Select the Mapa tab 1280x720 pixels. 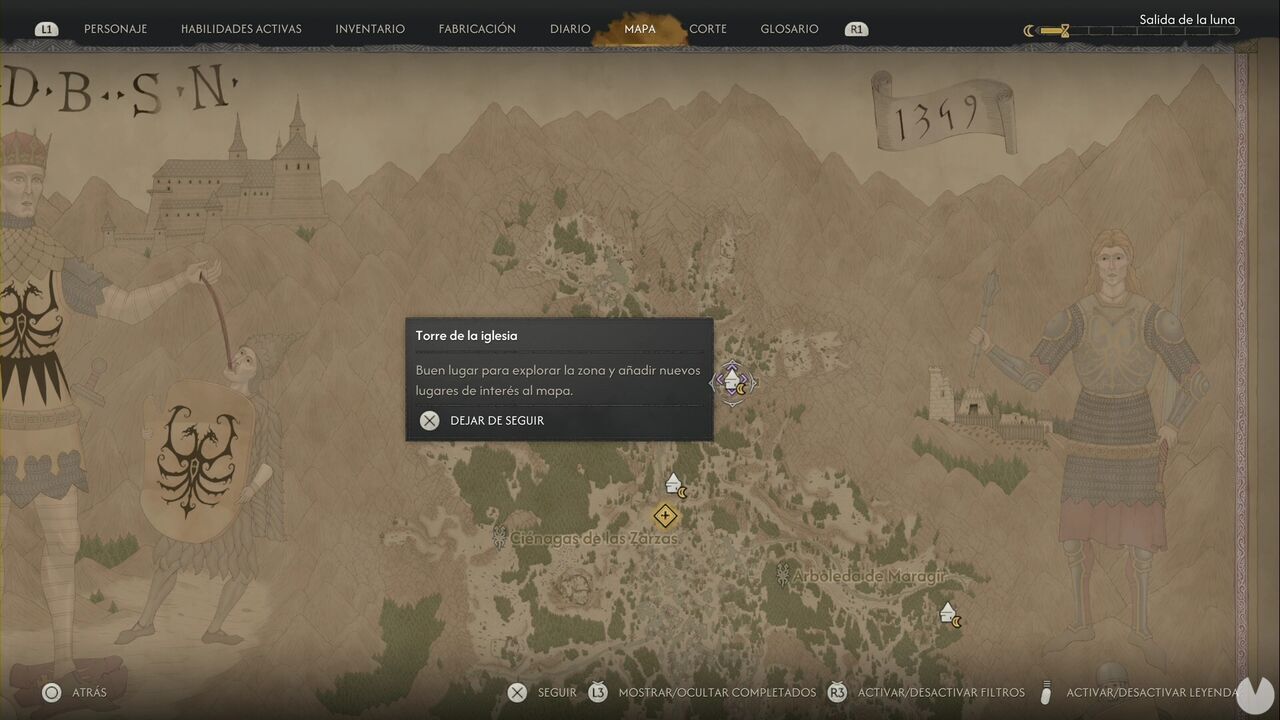(640, 29)
